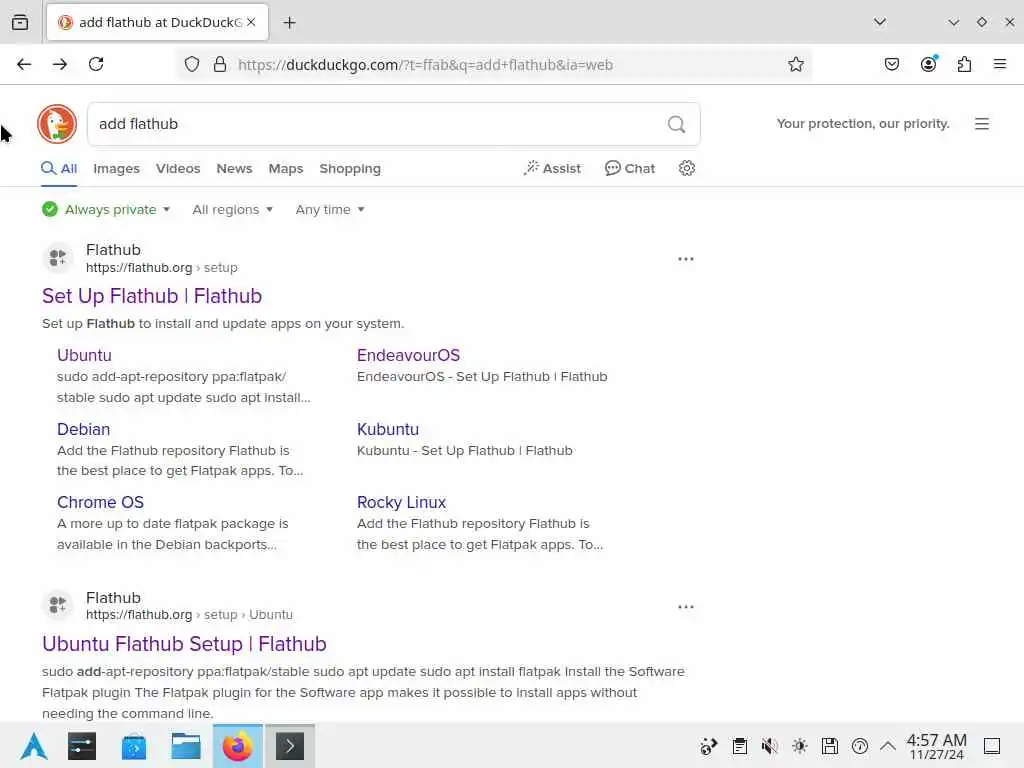Image resolution: width=1024 pixels, height=768 pixels.
Task: Open DuckDuckGo side hamburger menu
Action: point(982,124)
